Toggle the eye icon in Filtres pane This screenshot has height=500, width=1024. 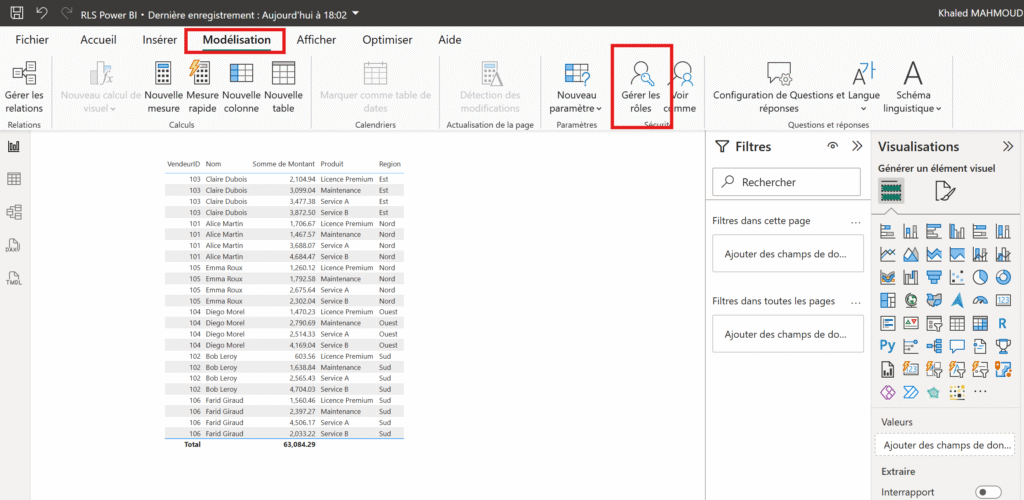tap(833, 147)
